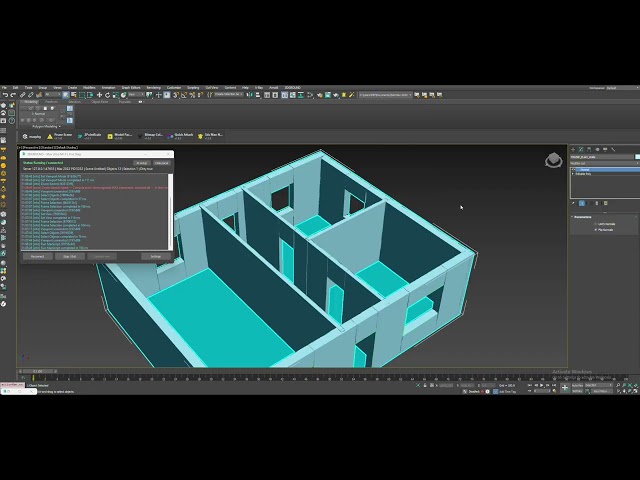Toggle the Unify Normals checkbox

[x=596, y=224]
